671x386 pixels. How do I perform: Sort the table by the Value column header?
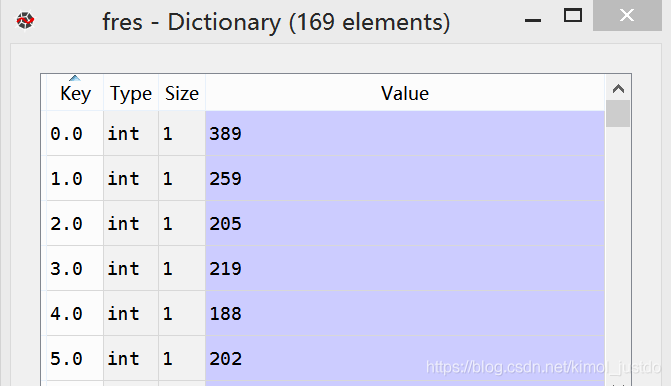coord(405,93)
